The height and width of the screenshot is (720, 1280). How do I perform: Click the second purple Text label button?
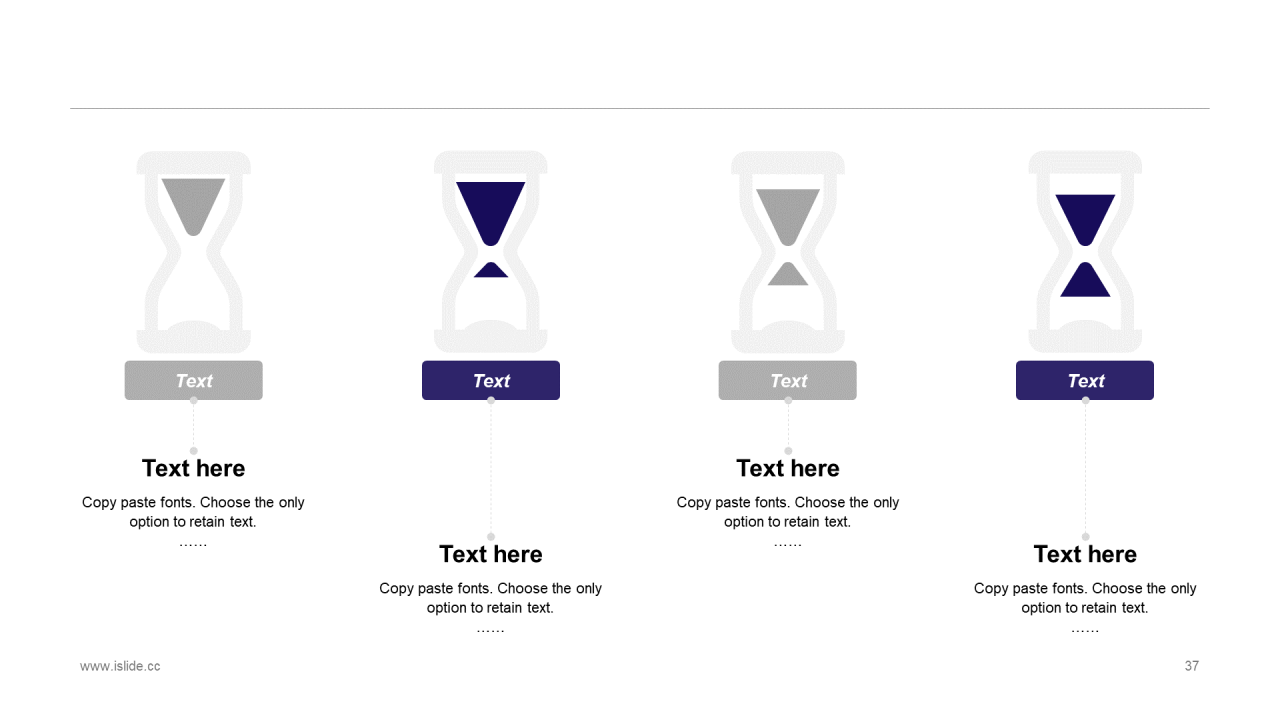click(491, 380)
